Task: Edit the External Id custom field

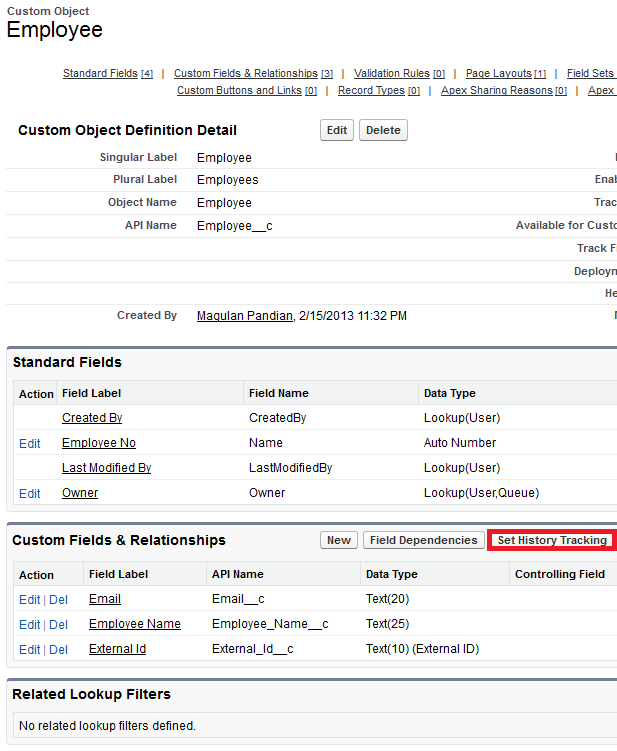Action: [30, 649]
